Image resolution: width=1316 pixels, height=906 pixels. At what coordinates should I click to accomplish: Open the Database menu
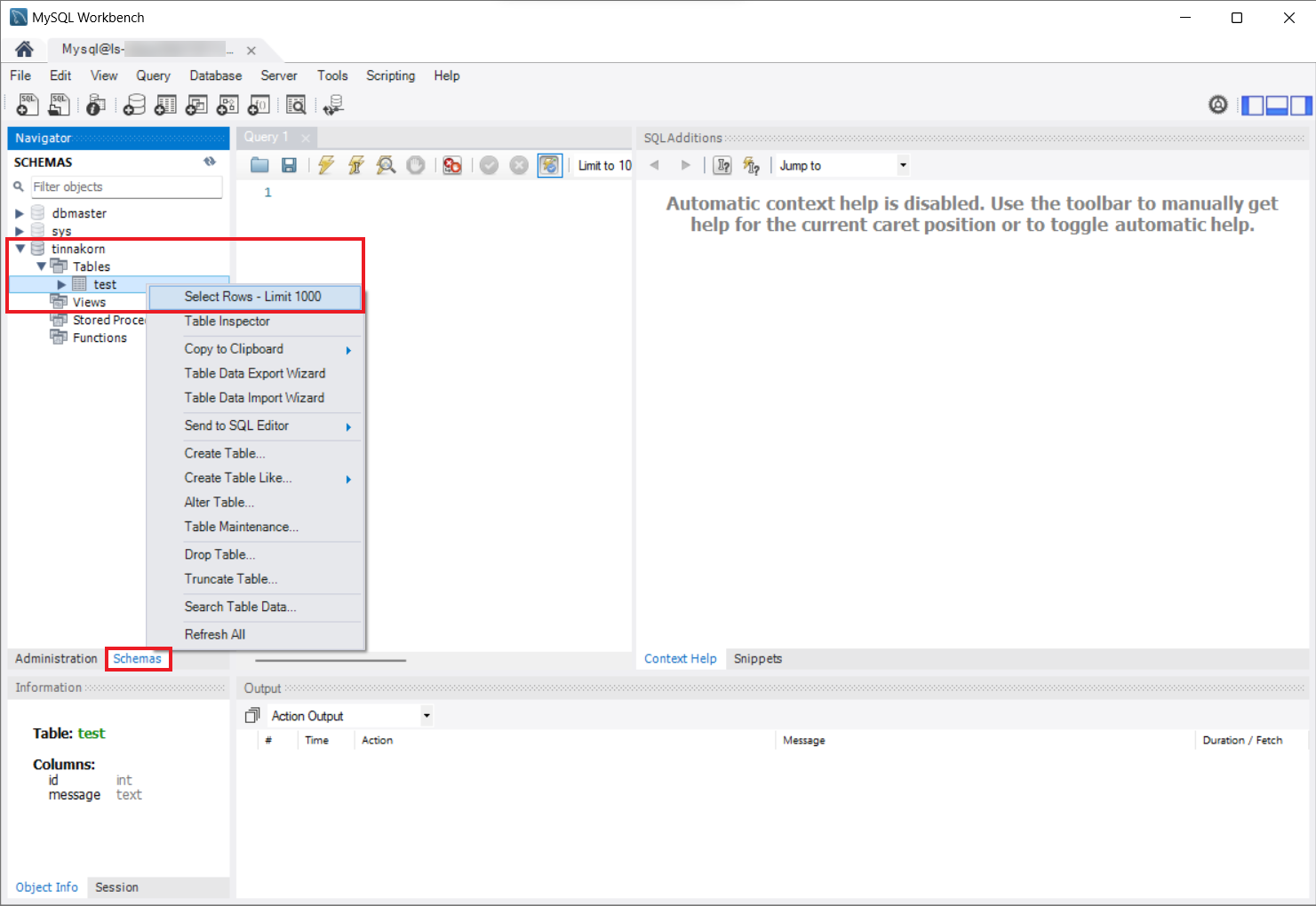pos(215,75)
